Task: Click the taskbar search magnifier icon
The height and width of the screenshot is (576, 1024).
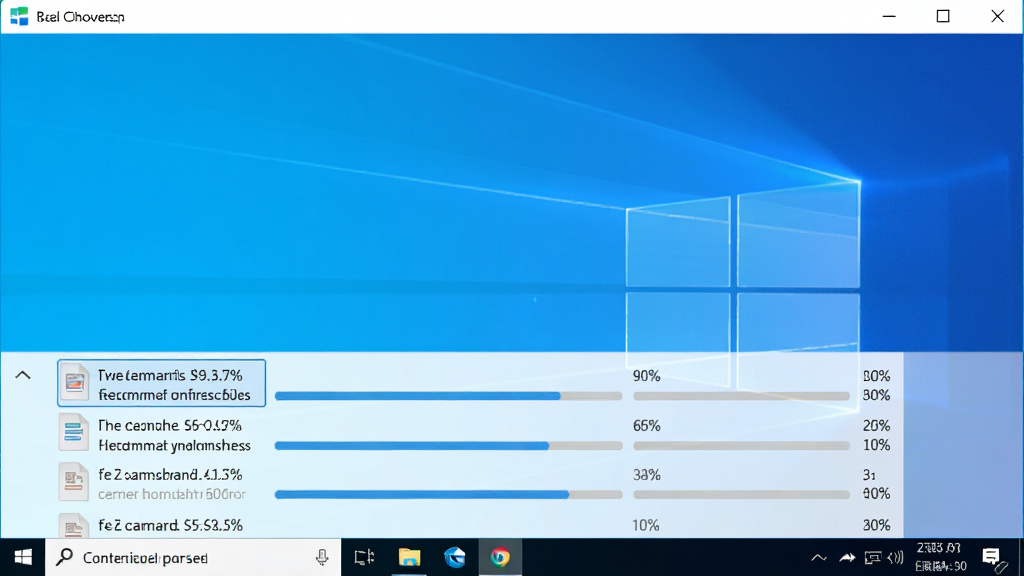Action: tap(64, 557)
